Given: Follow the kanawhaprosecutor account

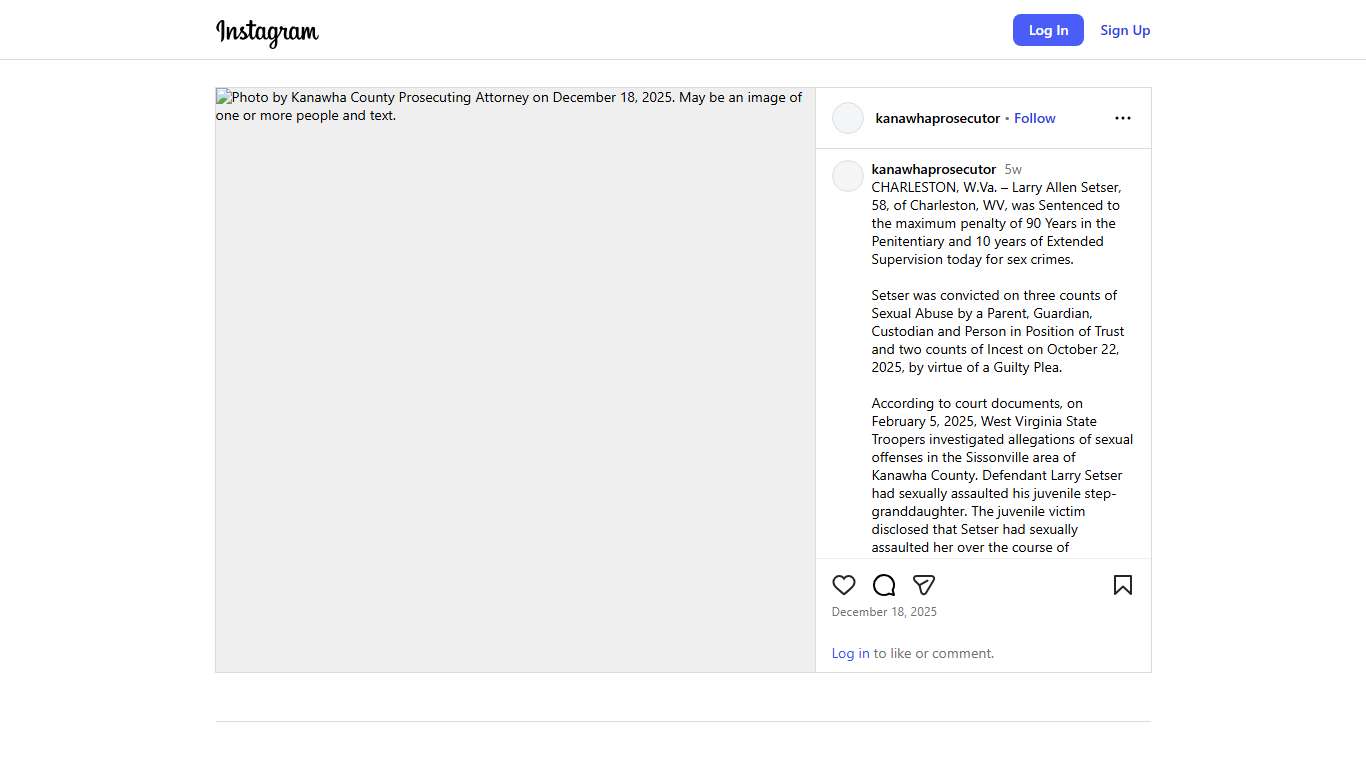Looking at the screenshot, I should (1034, 118).
